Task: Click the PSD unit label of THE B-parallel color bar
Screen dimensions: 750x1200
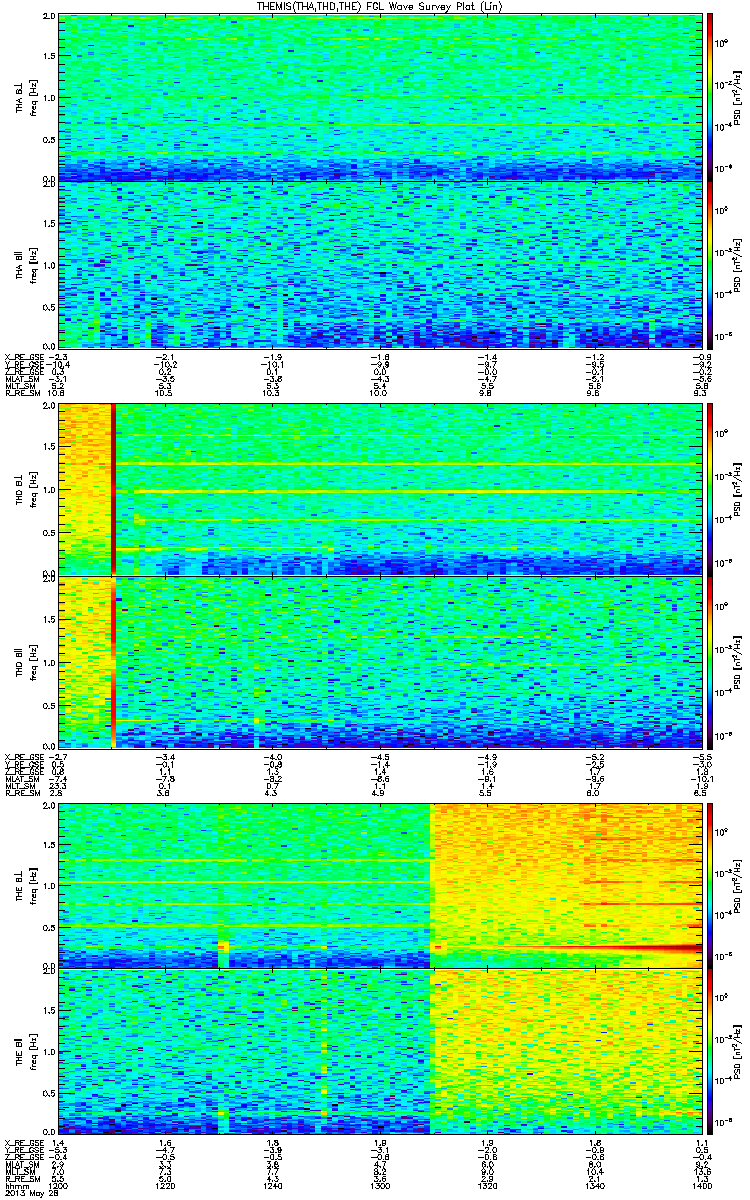Action: (x=738, y=1052)
